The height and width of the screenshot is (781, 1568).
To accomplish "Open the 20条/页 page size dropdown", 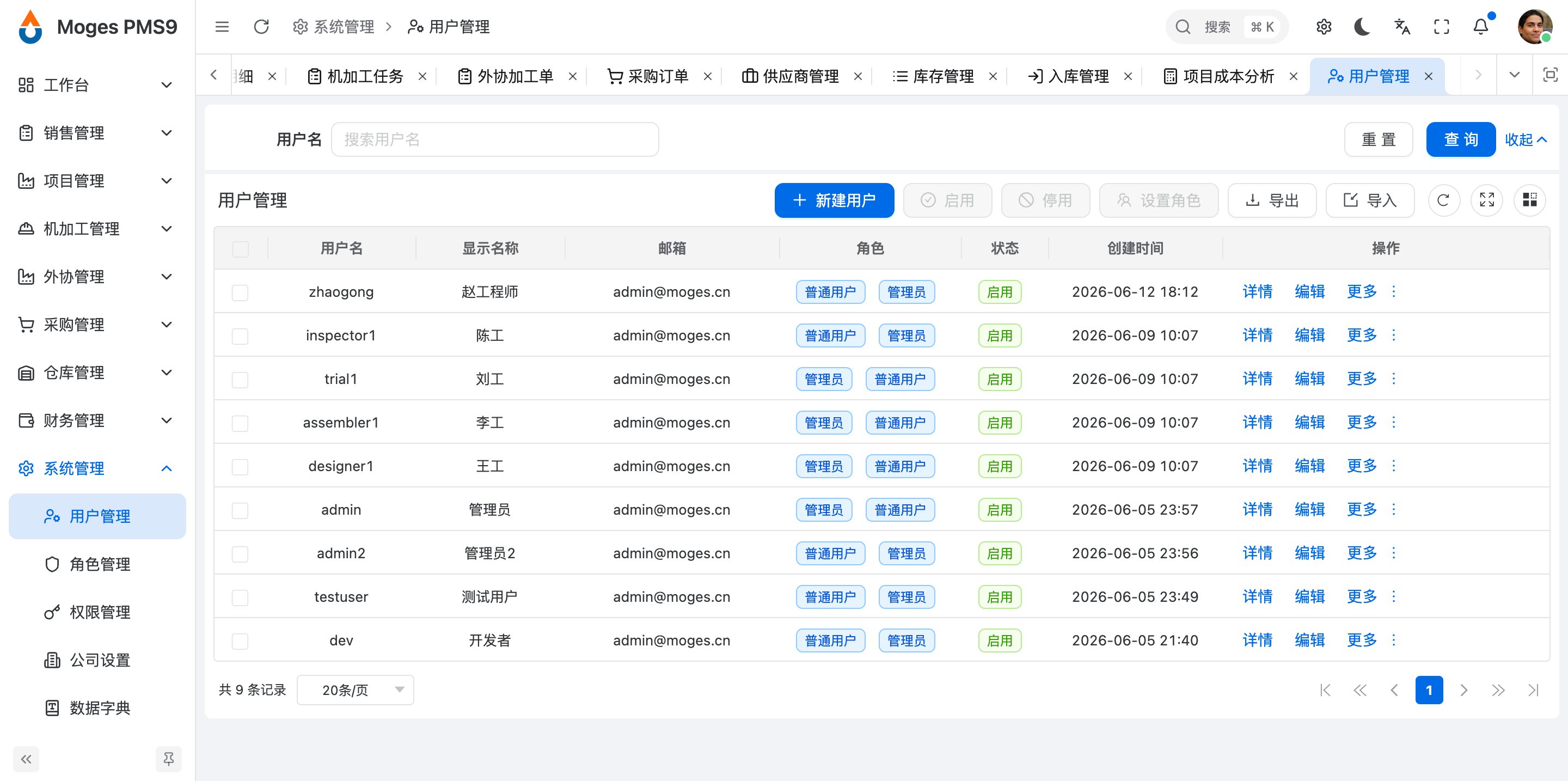I will coord(356,690).
